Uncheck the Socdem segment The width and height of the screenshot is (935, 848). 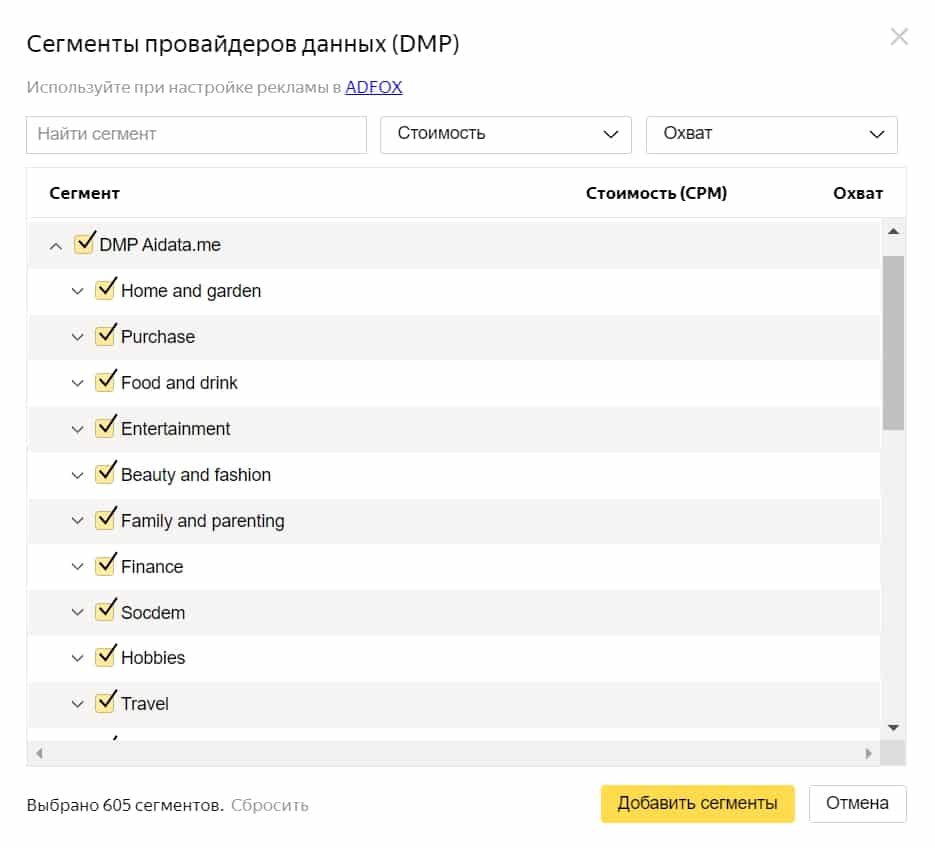pyautogui.click(x=106, y=611)
